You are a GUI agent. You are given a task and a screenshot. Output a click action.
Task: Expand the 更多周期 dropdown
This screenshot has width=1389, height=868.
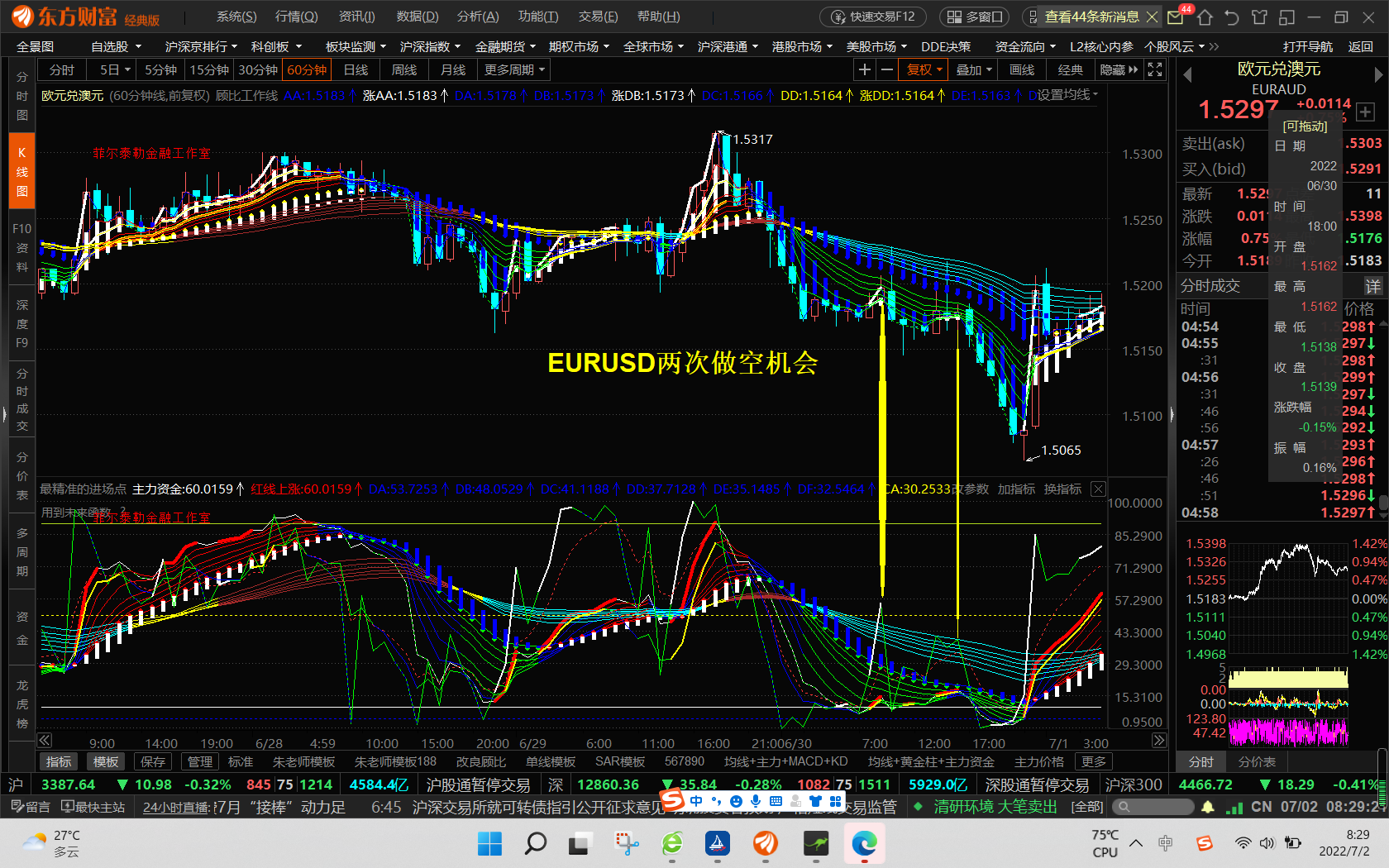[514, 70]
